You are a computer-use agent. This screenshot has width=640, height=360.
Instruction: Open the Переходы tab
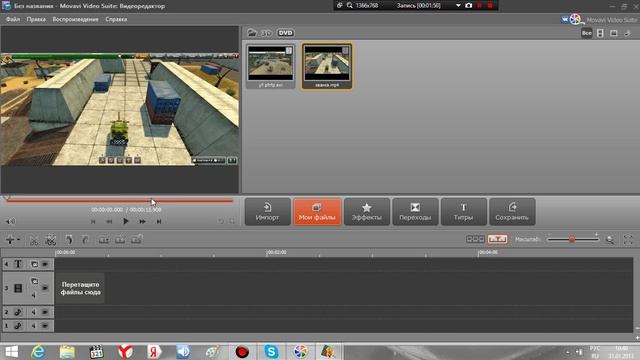[x=415, y=212]
